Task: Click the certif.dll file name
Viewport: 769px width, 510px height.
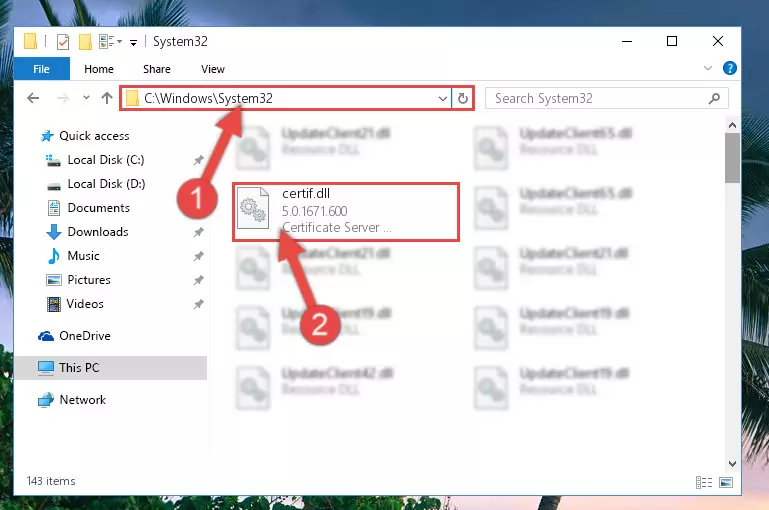Action: tap(306, 194)
